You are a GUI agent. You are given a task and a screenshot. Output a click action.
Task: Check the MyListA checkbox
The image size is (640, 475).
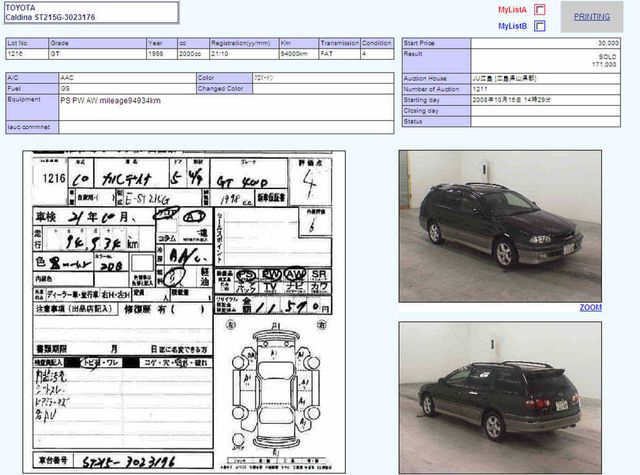(540, 9)
